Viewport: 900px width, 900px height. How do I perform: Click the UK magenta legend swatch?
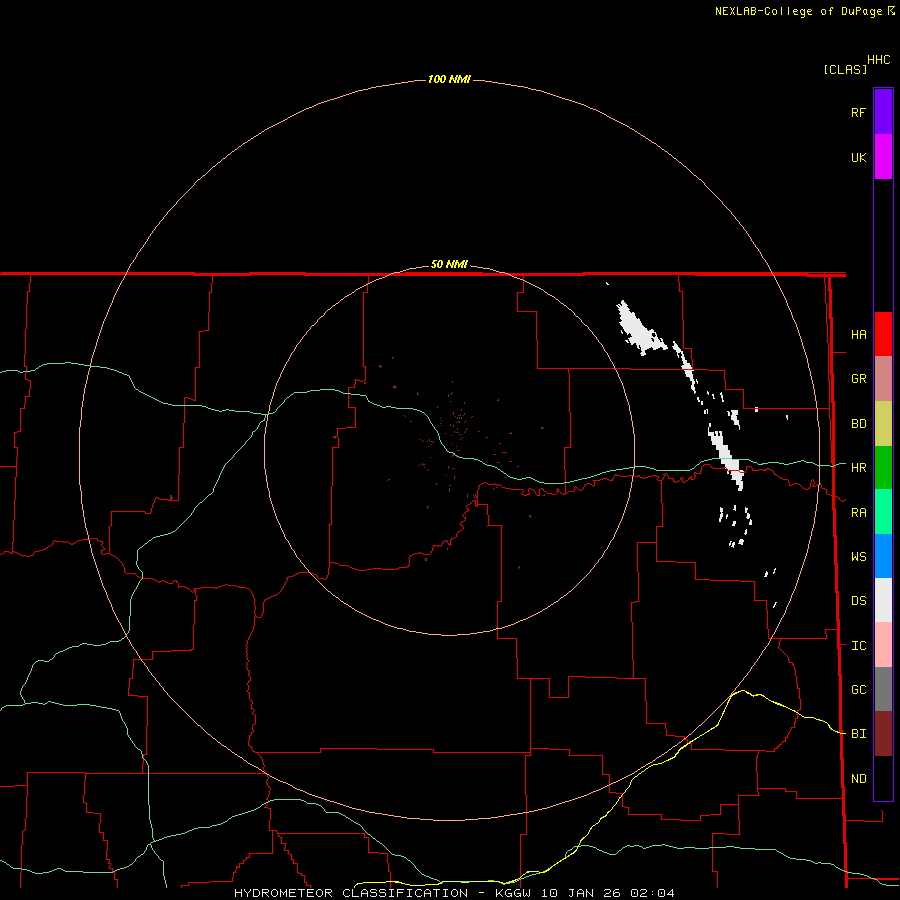(883, 157)
